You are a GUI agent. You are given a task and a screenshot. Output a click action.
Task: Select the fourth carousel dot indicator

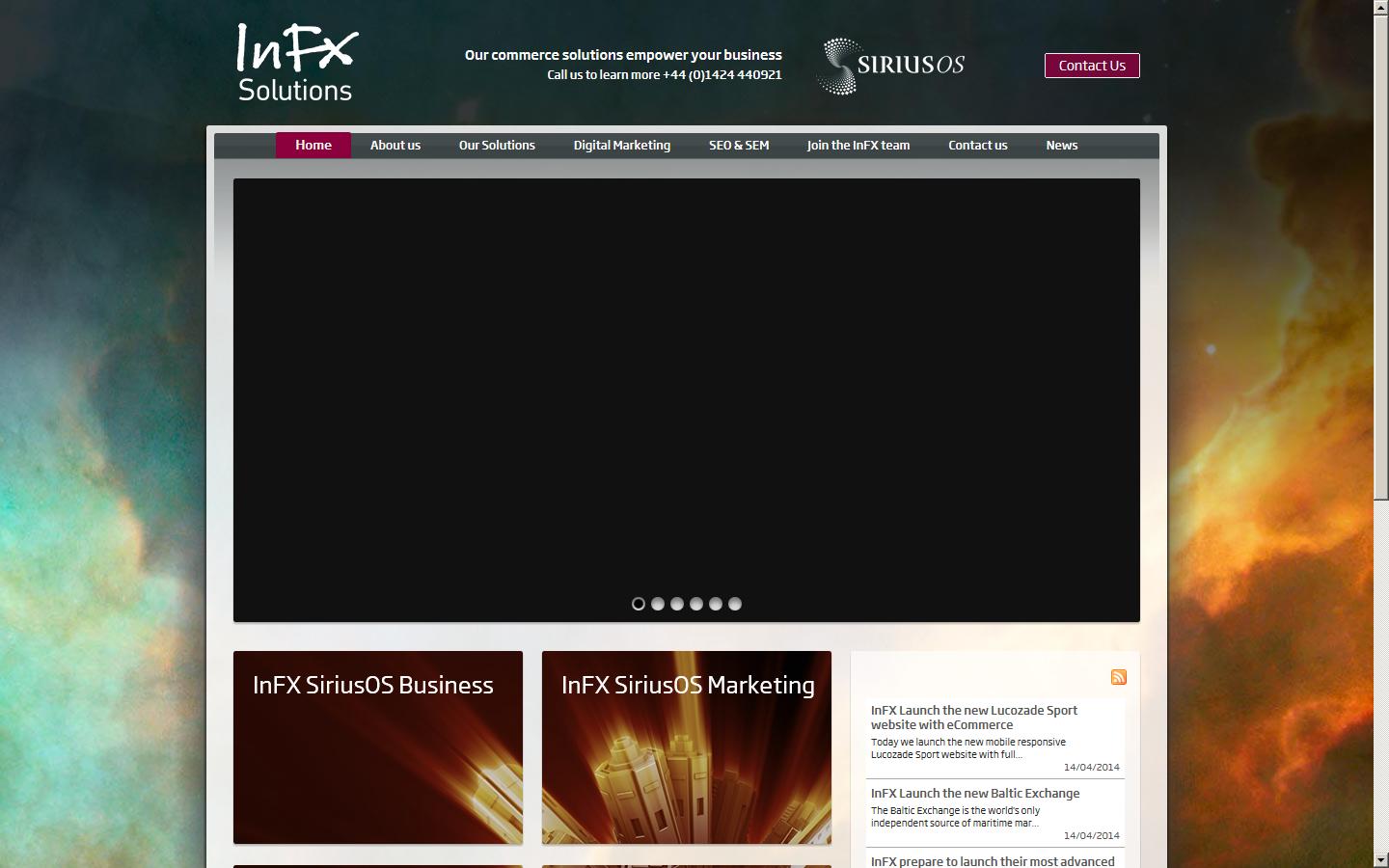point(695,604)
